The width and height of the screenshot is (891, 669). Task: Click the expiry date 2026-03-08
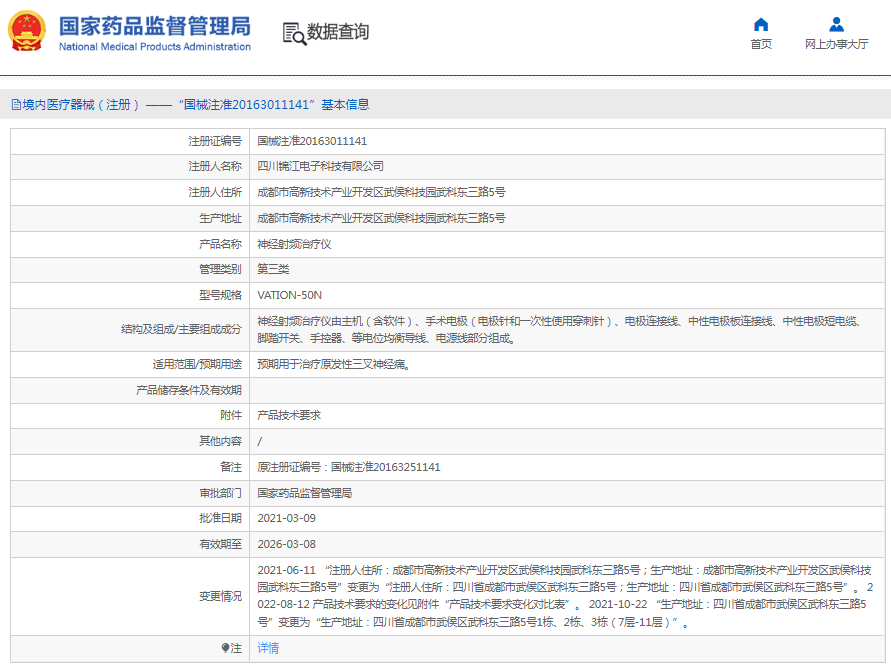click(x=286, y=544)
